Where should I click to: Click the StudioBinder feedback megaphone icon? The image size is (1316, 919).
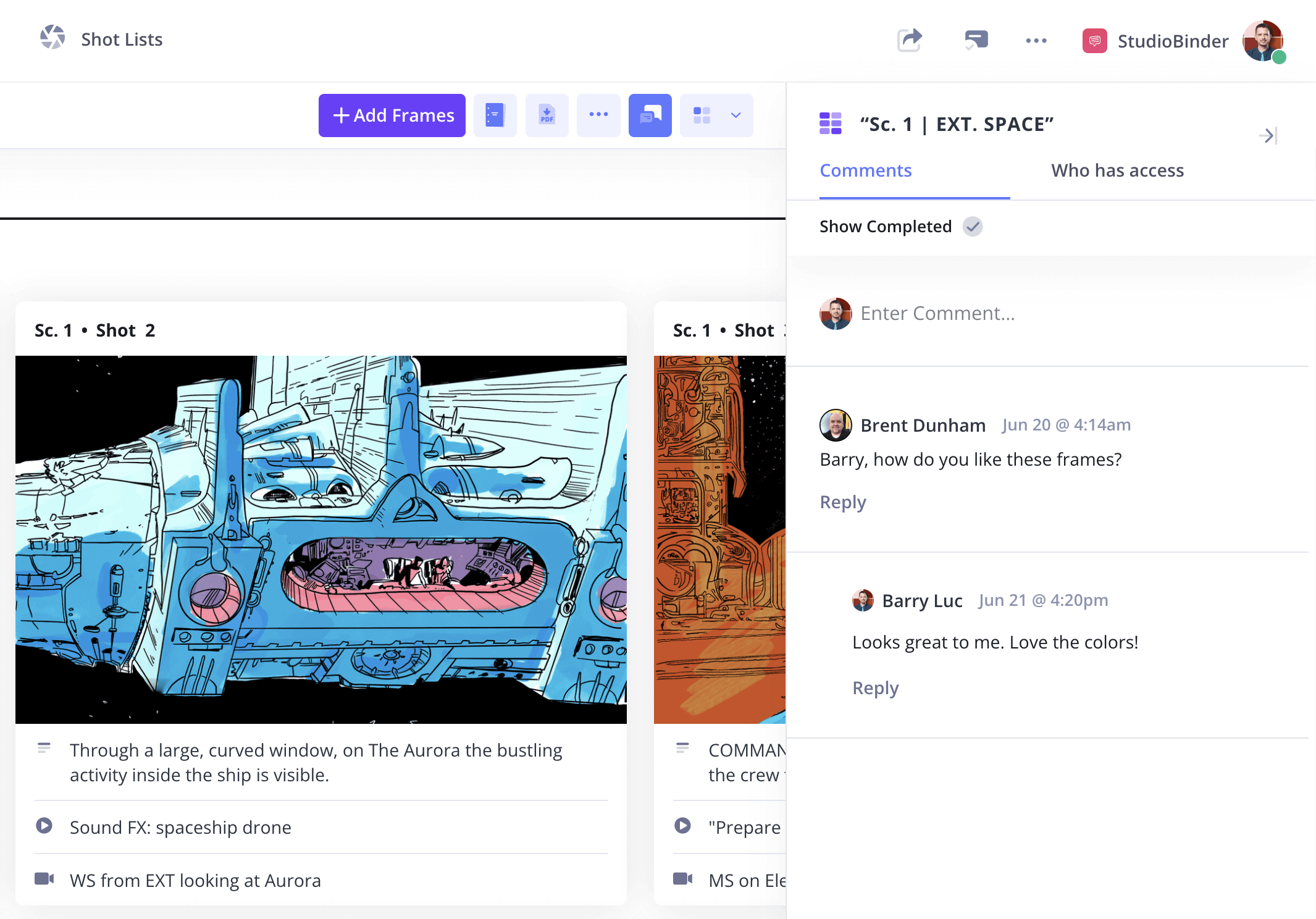(1094, 41)
